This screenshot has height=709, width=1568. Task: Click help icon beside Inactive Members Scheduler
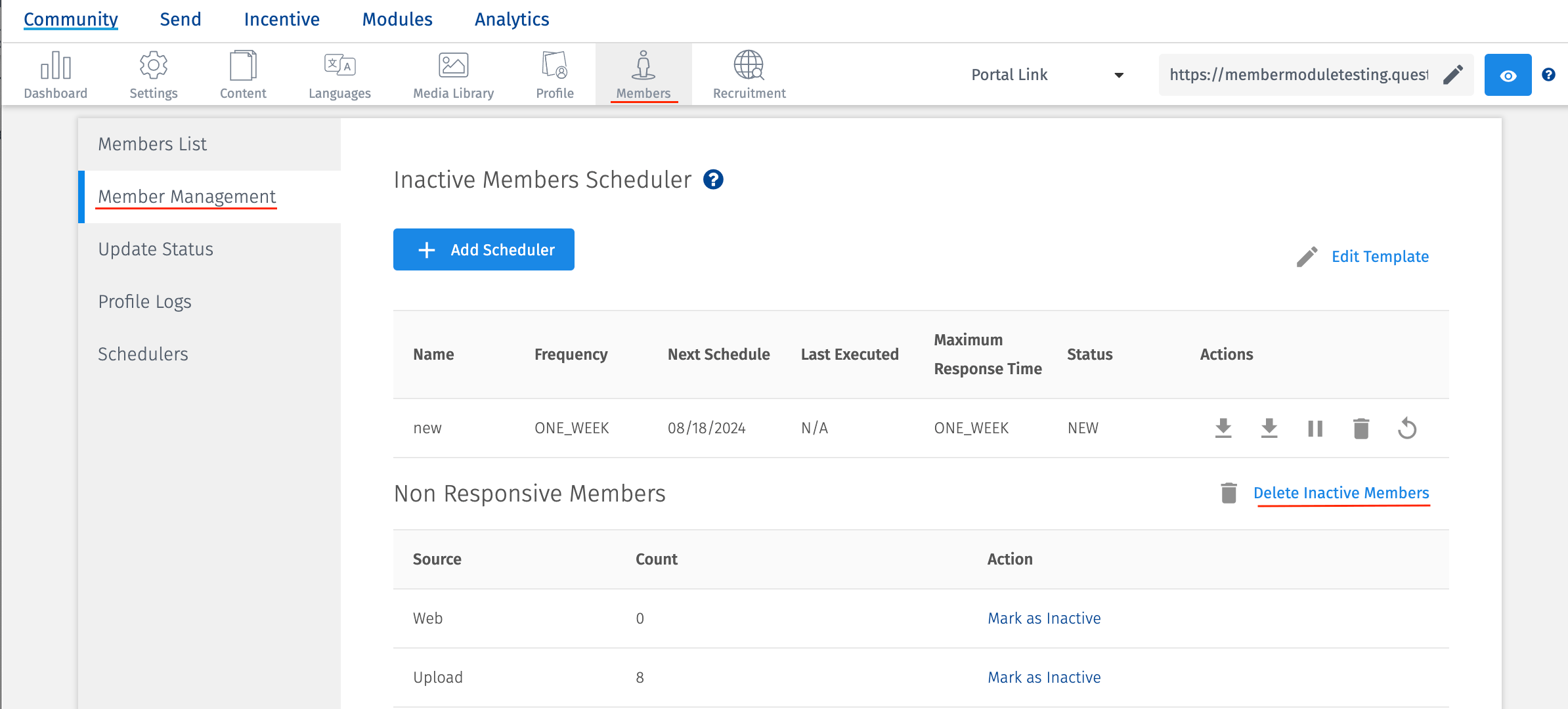point(713,180)
